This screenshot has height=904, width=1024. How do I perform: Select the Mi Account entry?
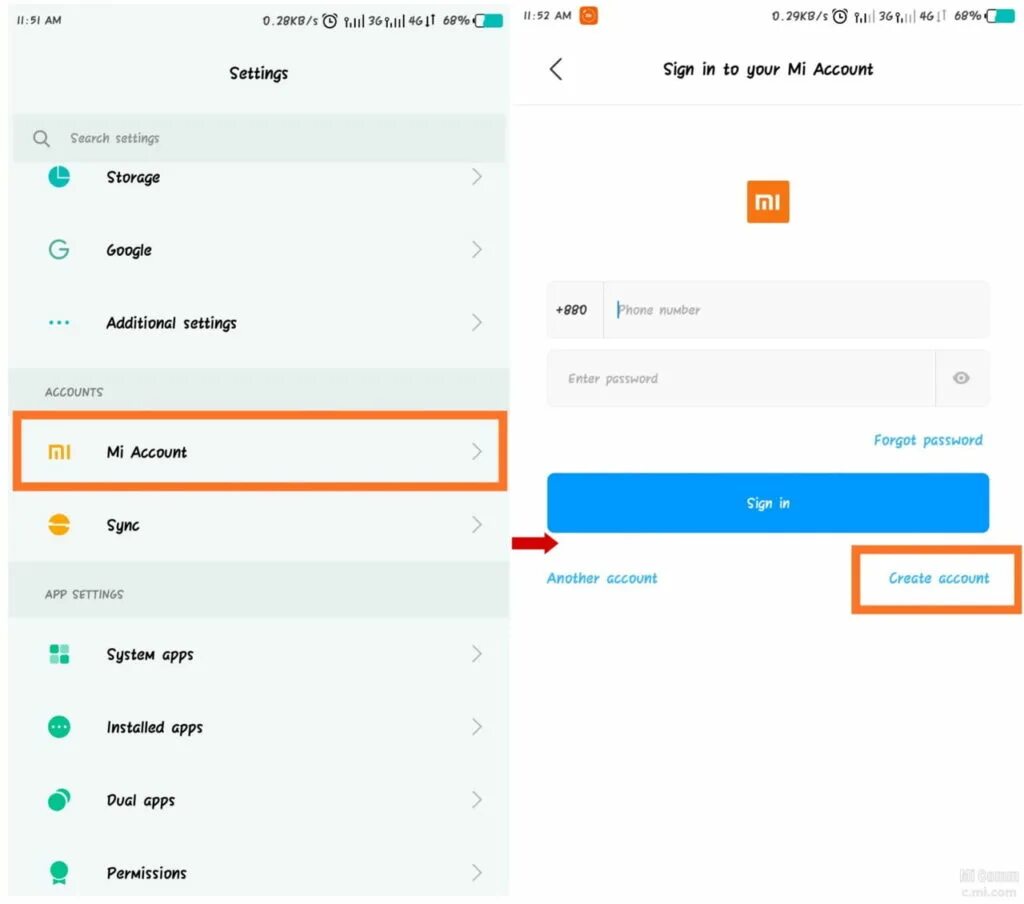tap(259, 452)
